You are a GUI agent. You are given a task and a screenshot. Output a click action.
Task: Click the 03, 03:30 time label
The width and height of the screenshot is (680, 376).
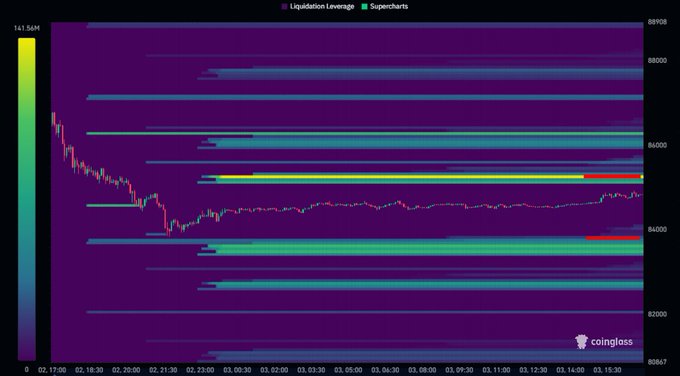pyautogui.click(x=311, y=370)
